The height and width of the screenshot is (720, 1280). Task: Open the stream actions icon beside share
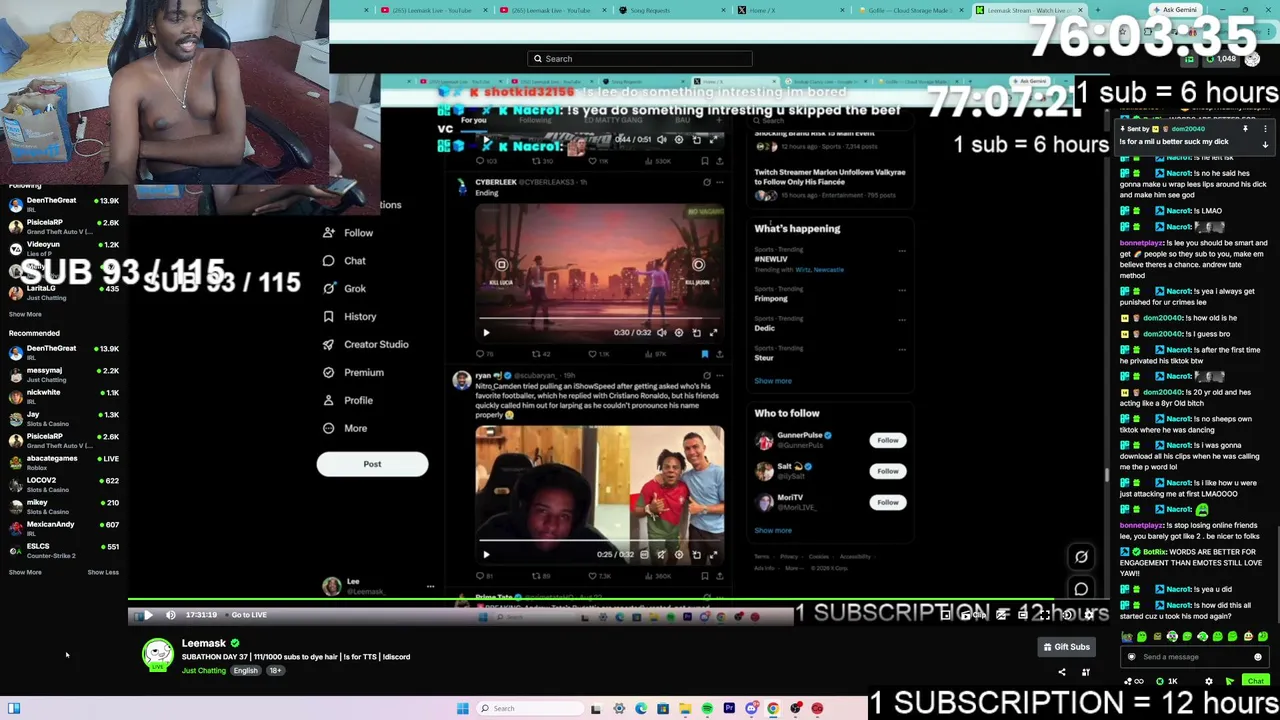(1086, 672)
